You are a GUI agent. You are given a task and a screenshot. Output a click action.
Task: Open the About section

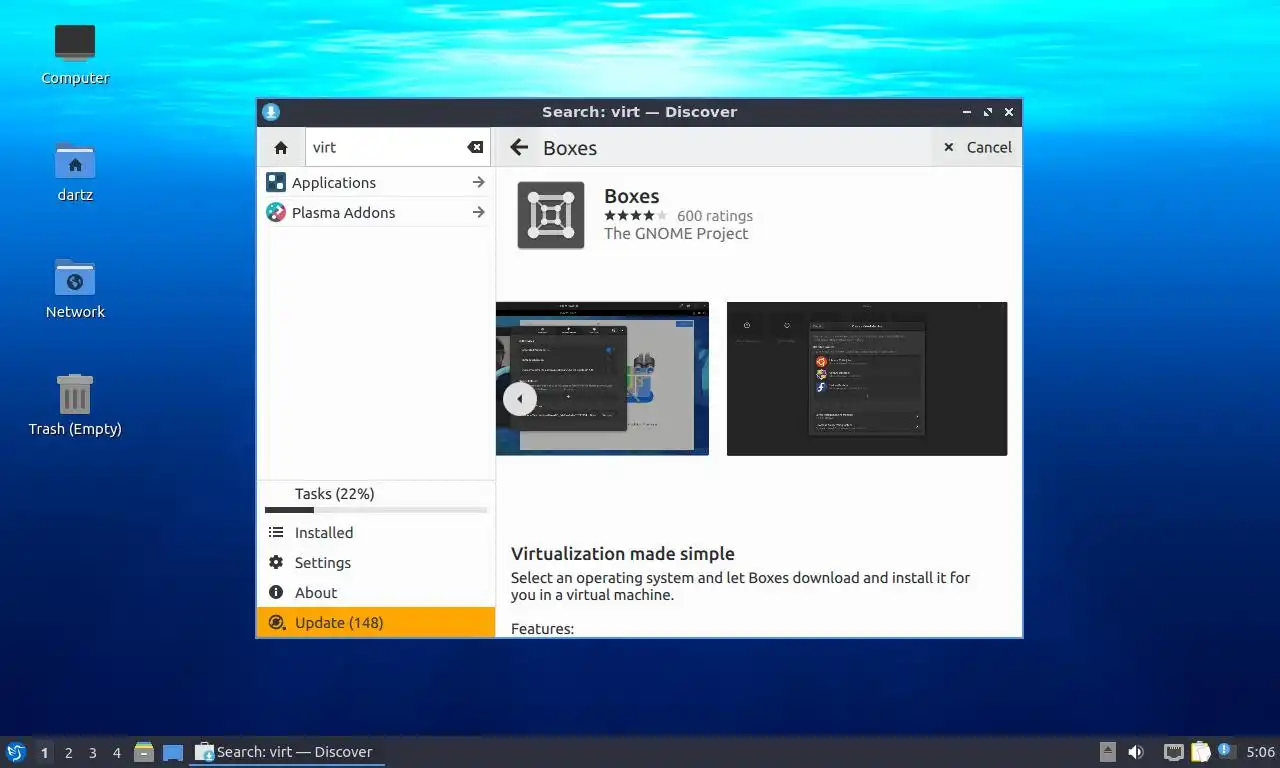tap(376, 593)
